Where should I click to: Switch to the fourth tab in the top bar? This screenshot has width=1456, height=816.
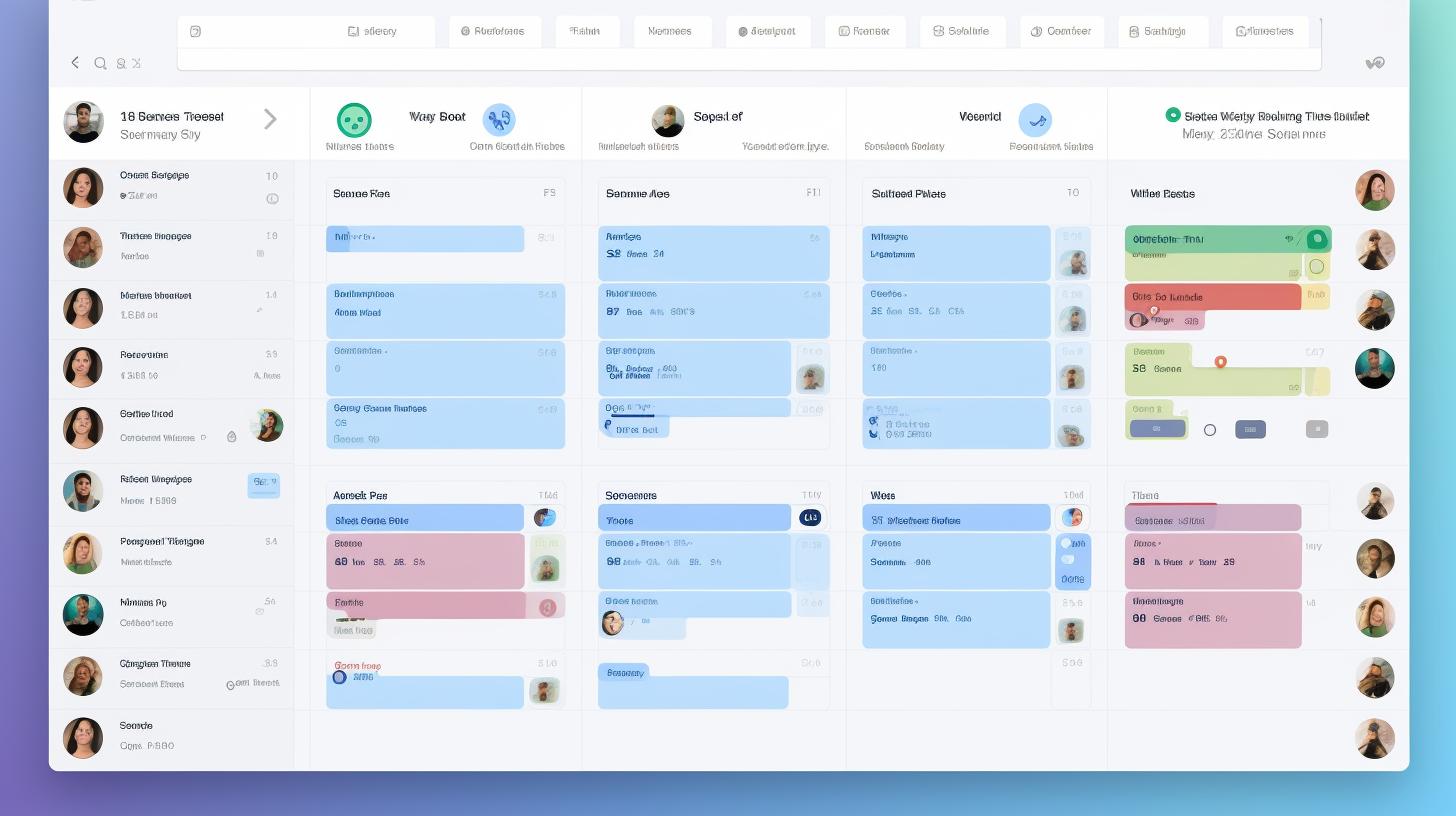click(669, 31)
